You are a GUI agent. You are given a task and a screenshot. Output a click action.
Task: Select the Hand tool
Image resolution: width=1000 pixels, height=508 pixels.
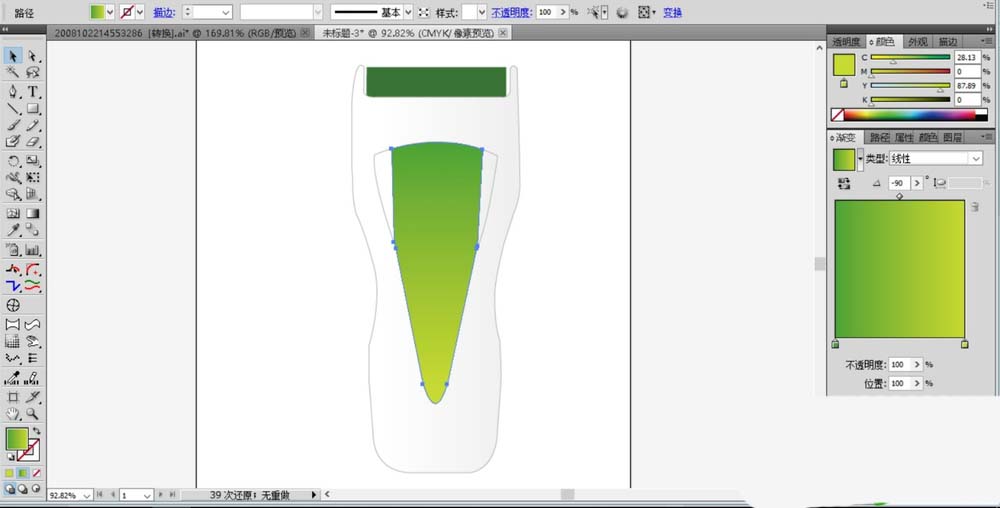coord(12,414)
